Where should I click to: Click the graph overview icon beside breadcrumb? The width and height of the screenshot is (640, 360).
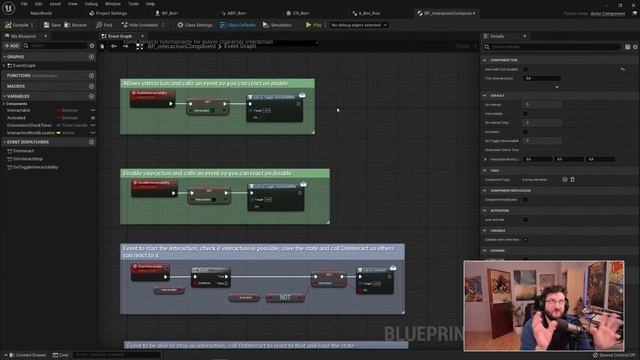(x=140, y=47)
